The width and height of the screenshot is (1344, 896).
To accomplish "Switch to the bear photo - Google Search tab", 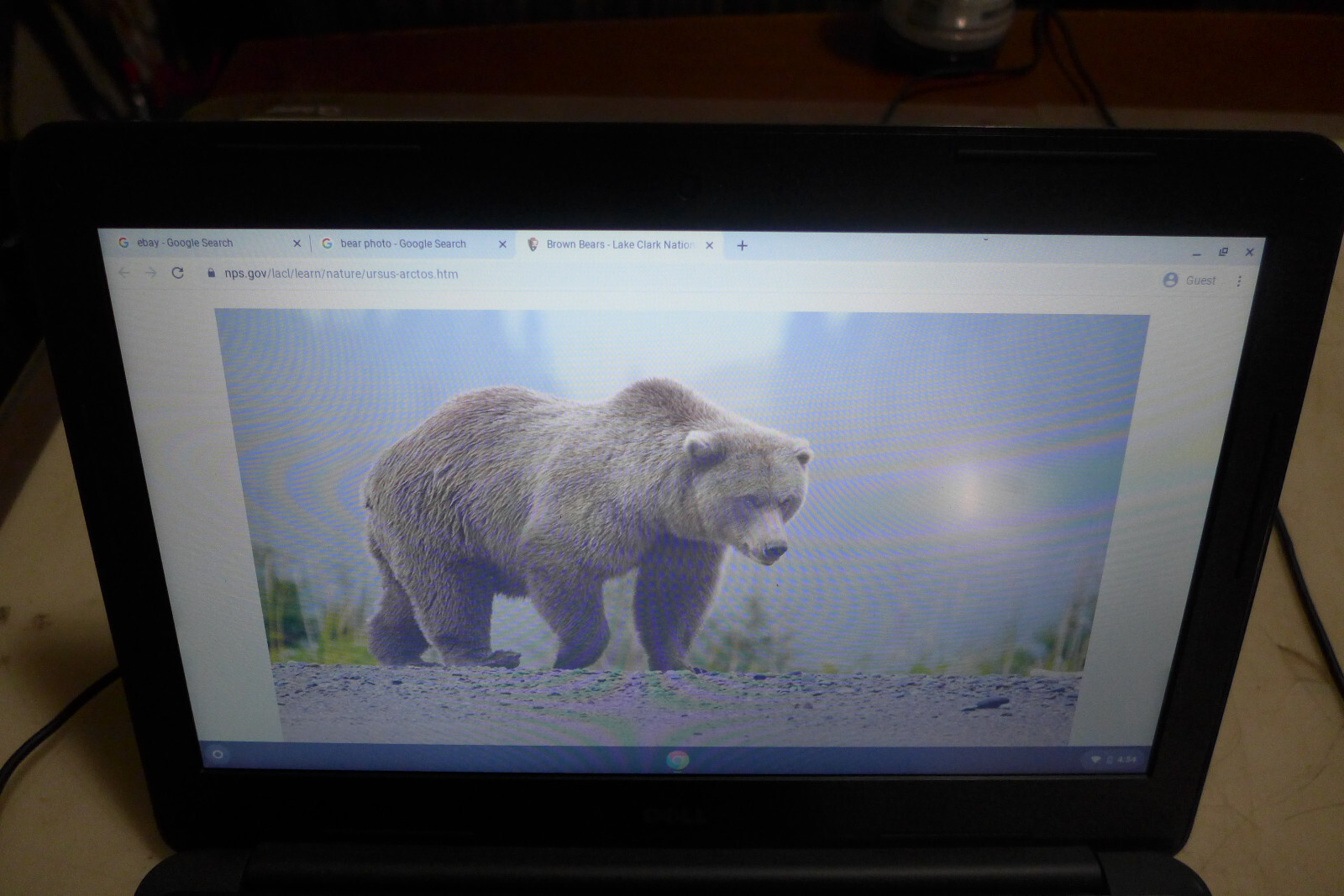I will tap(413, 244).
